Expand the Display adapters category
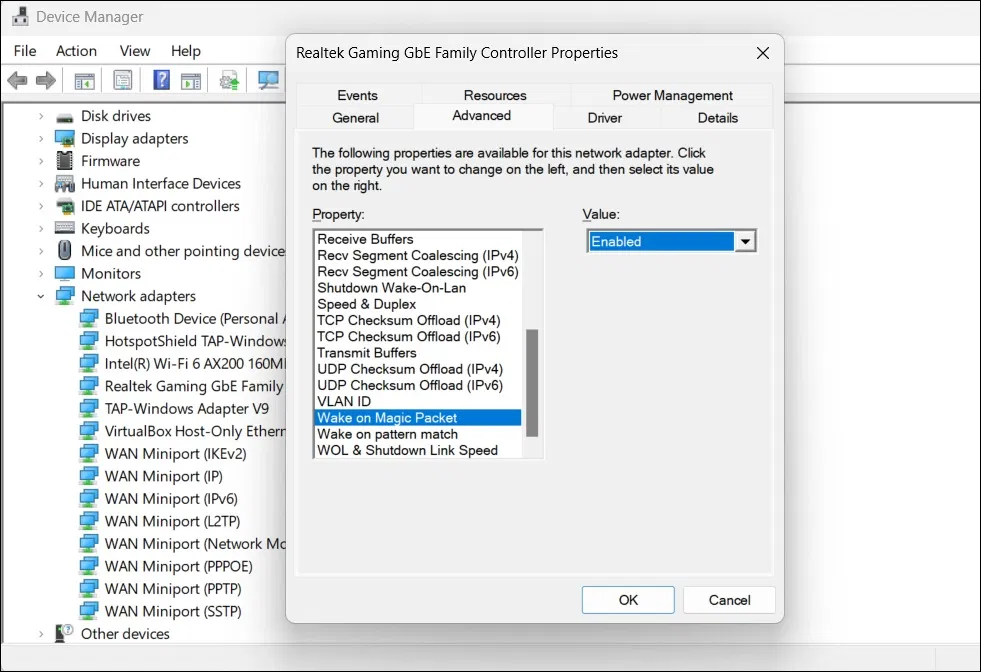The height and width of the screenshot is (672, 981). pyautogui.click(x=41, y=139)
